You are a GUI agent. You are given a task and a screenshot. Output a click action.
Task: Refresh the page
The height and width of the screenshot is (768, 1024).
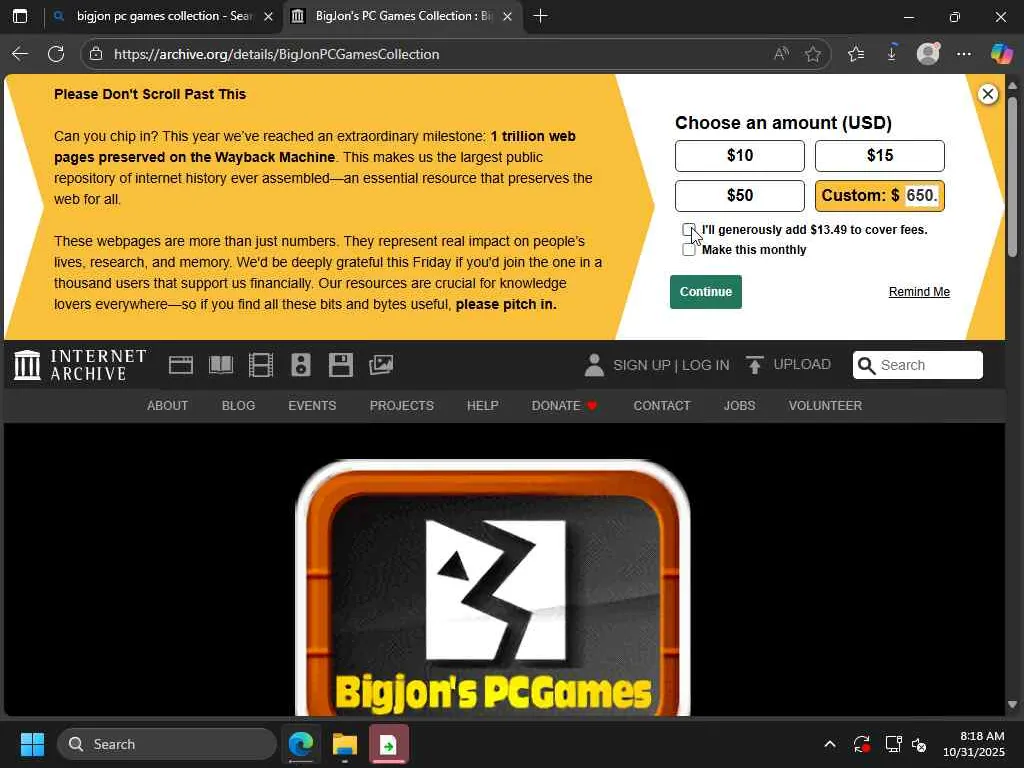coord(56,54)
